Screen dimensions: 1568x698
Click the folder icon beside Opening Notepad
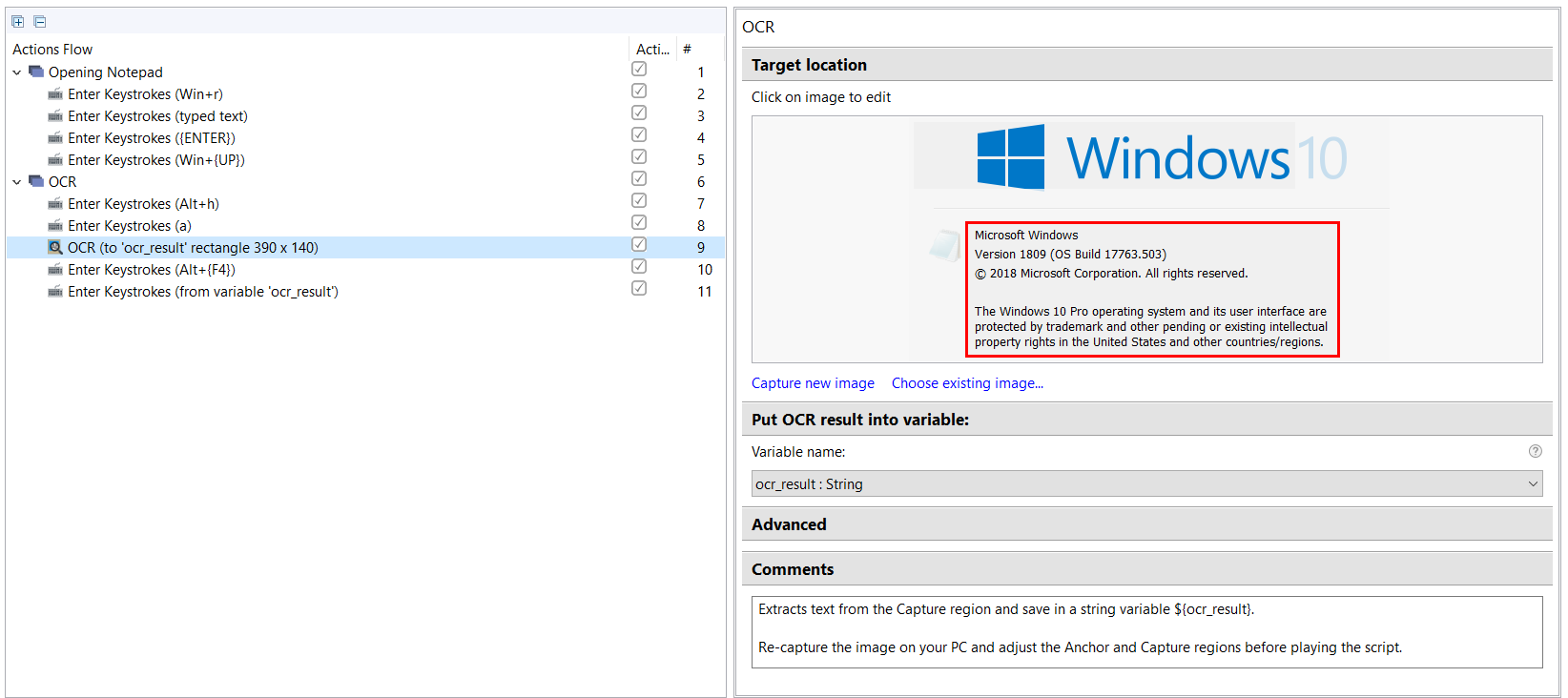click(36, 72)
